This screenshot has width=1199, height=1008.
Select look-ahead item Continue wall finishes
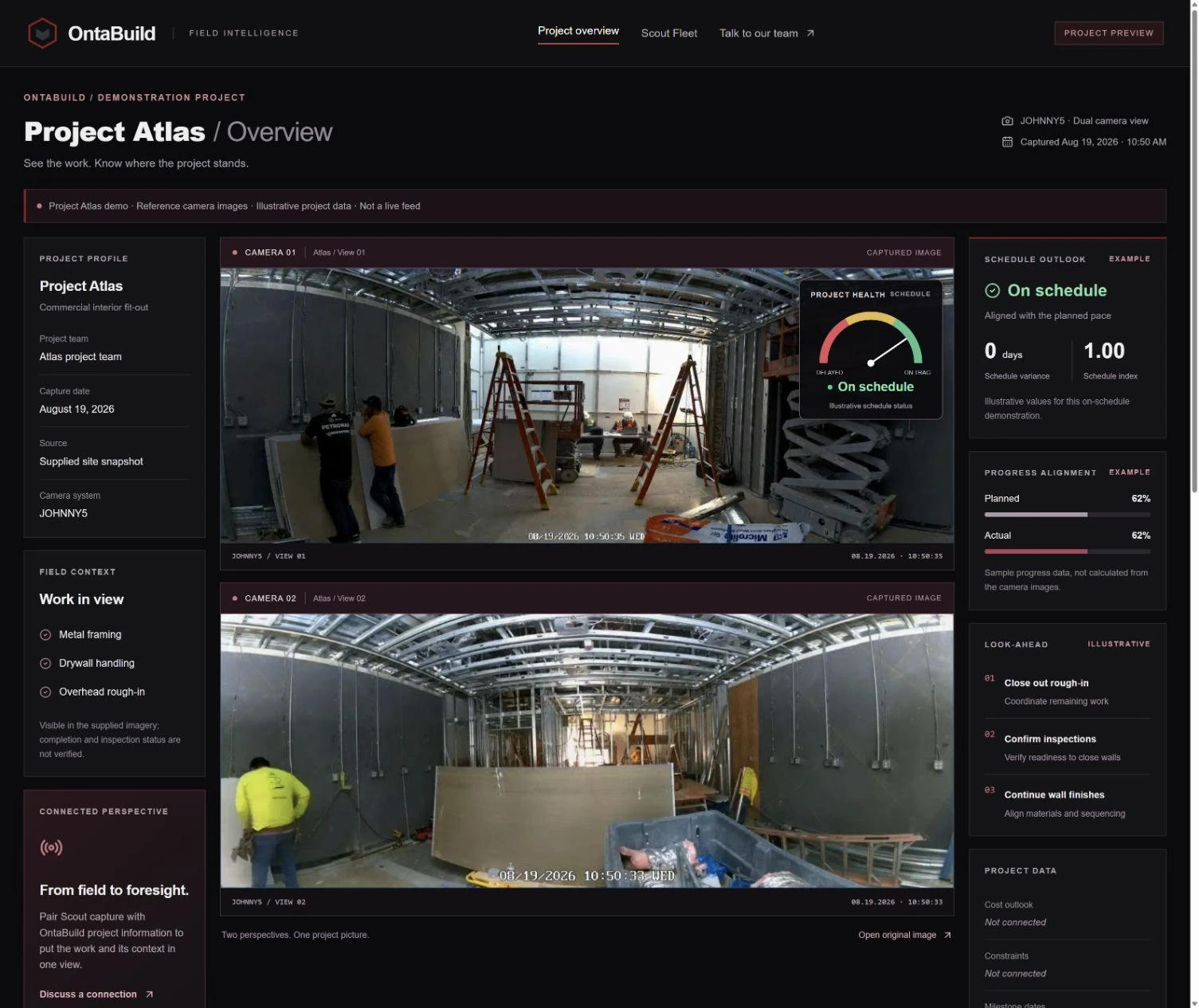(x=1067, y=804)
